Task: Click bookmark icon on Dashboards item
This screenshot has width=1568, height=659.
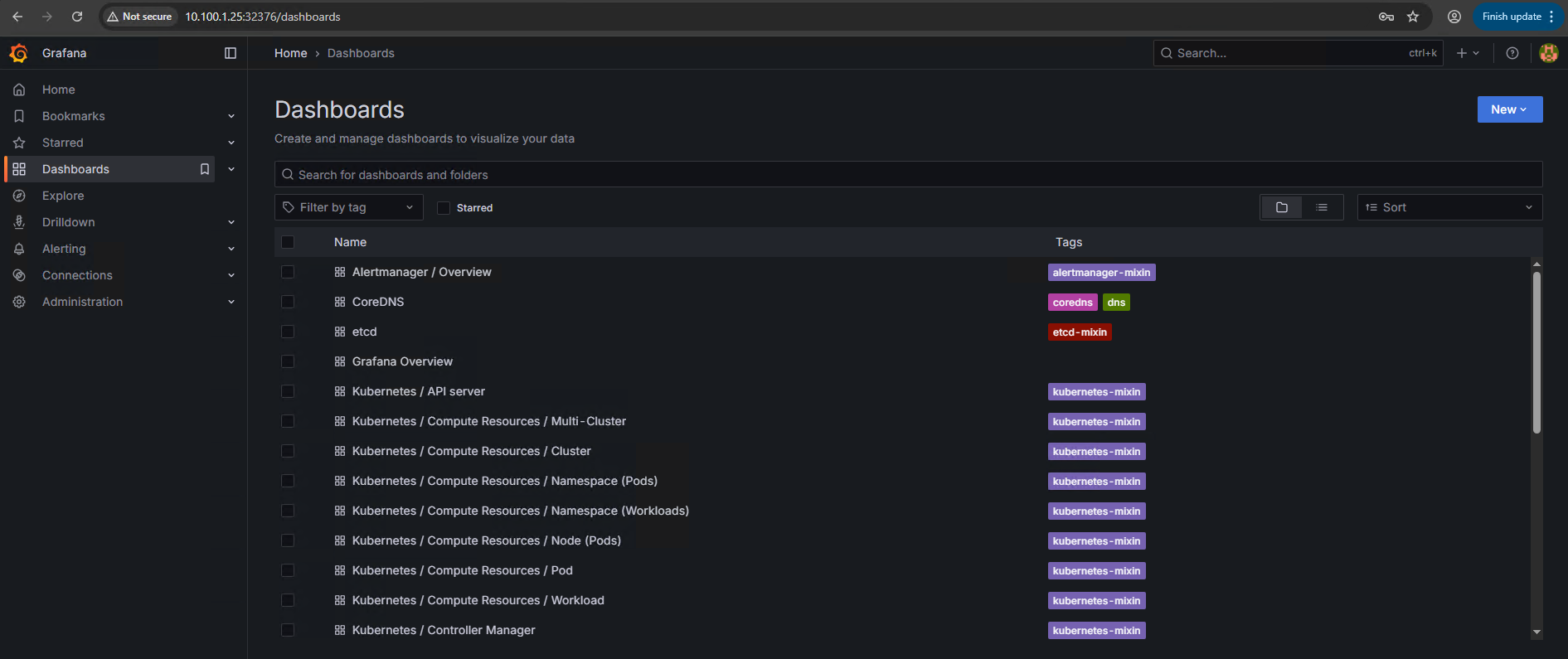Action: point(204,169)
